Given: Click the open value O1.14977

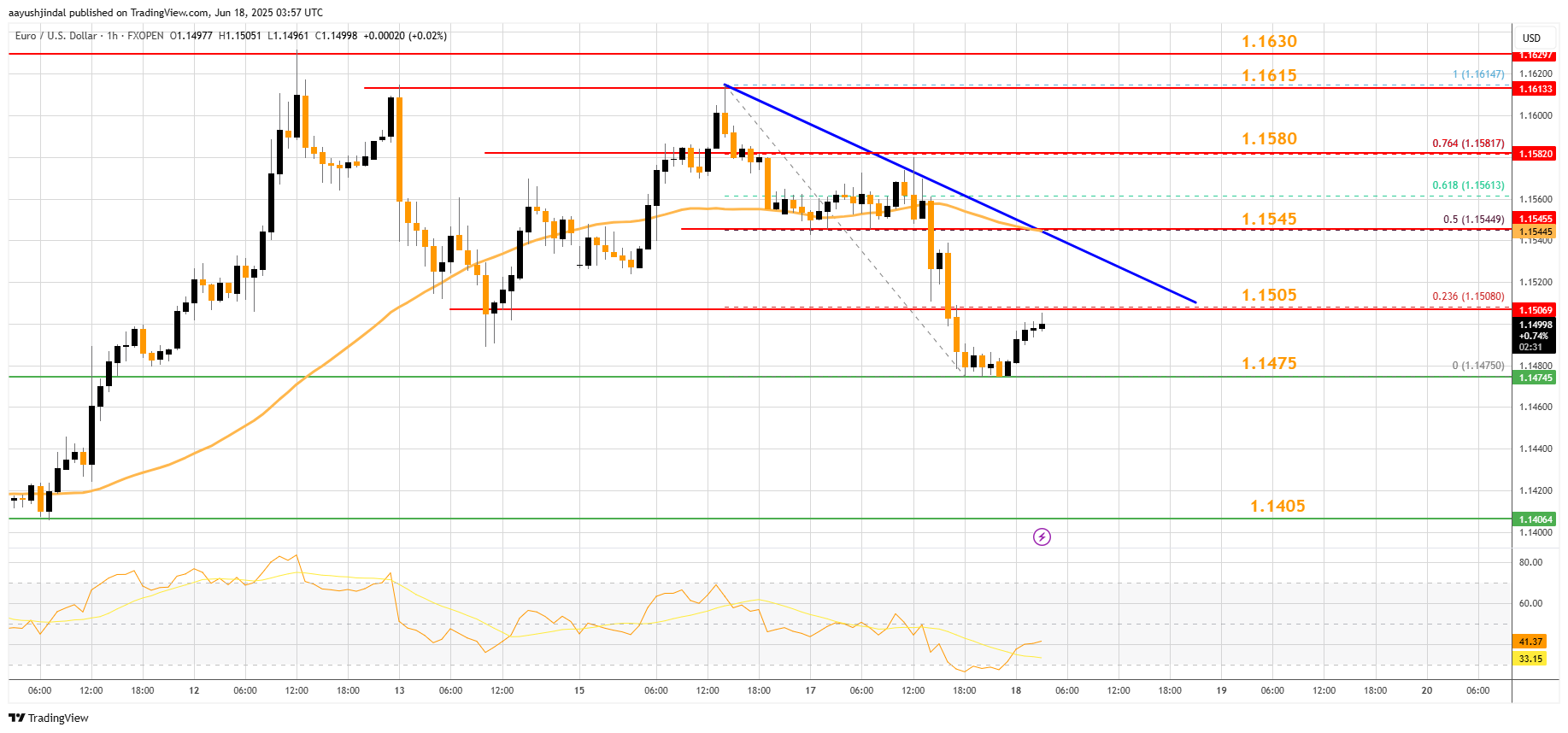Looking at the screenshot, I should tap(191, 36).
